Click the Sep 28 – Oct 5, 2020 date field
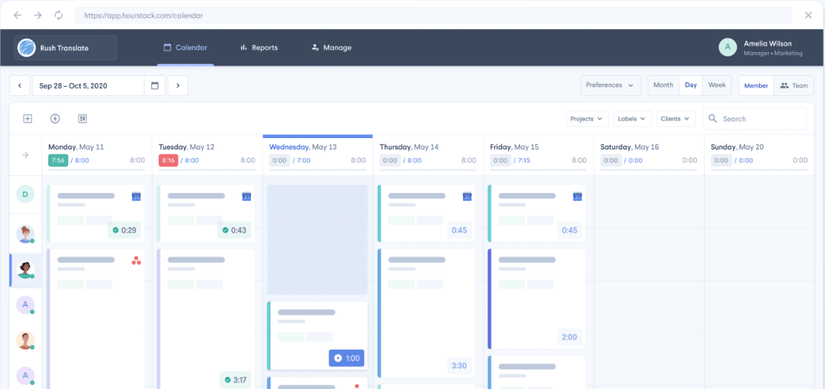 [88, 85]
